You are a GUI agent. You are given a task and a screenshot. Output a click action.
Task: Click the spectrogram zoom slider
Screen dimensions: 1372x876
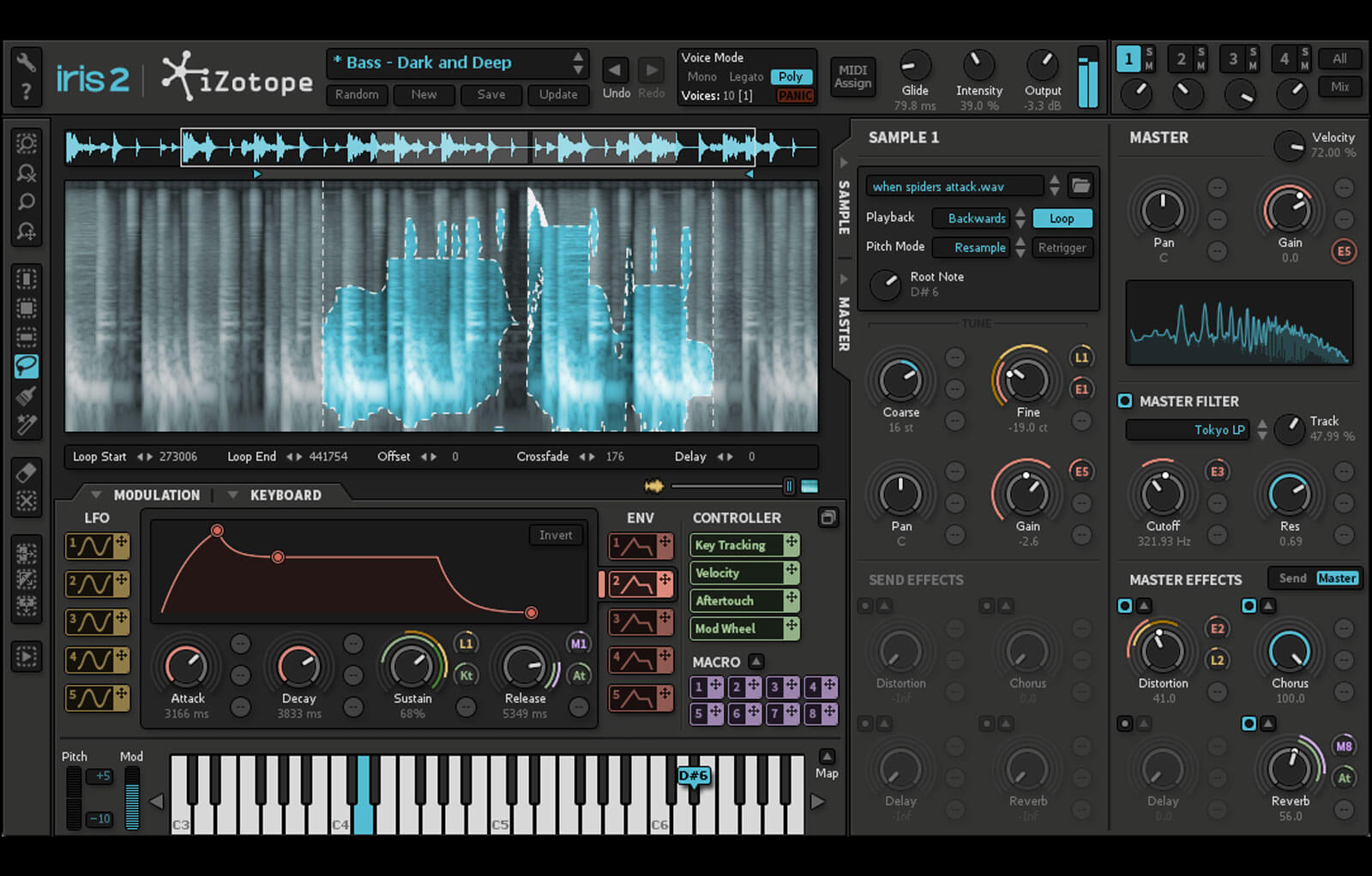733,486
